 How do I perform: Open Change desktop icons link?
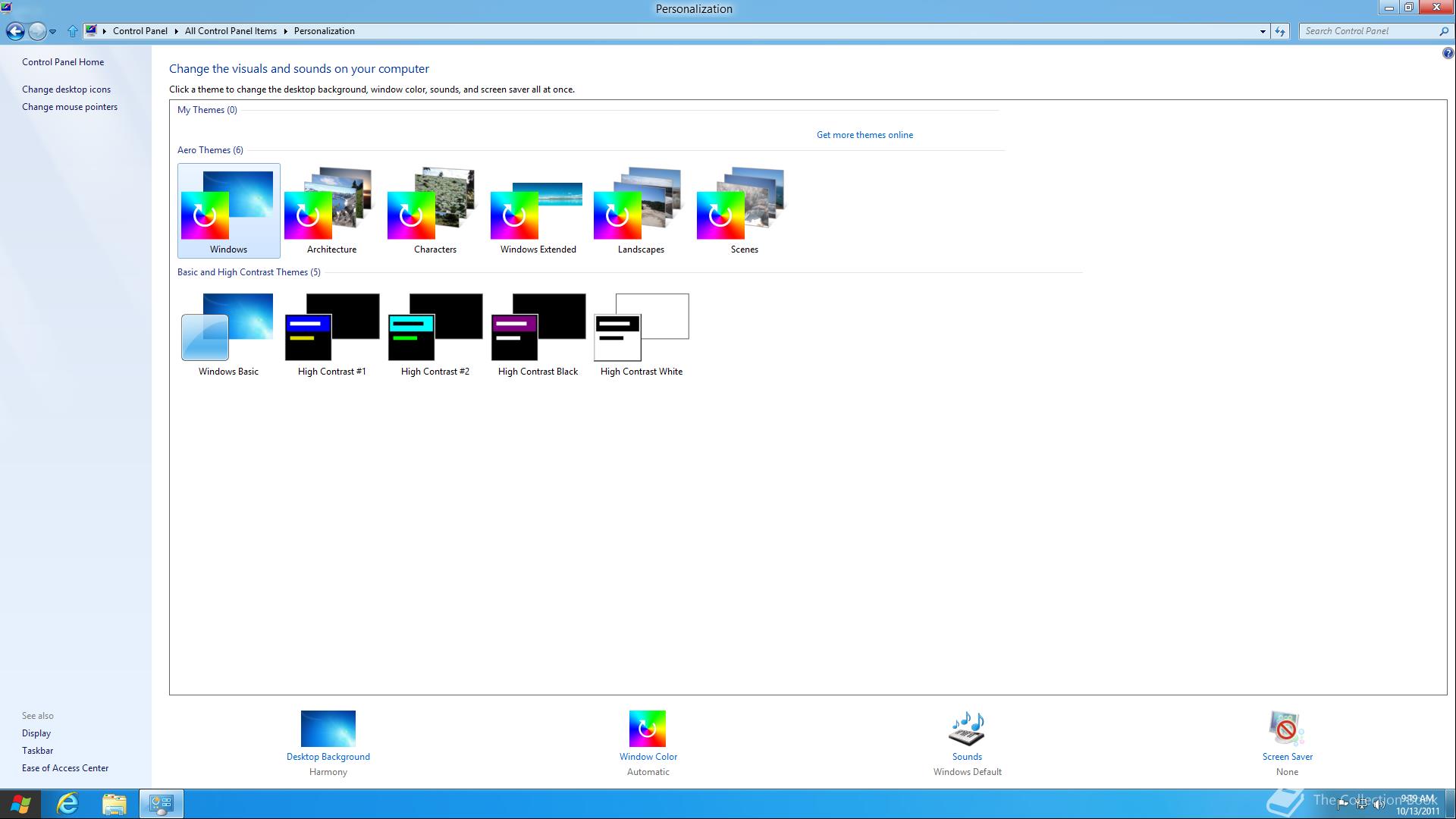point(66,89)
